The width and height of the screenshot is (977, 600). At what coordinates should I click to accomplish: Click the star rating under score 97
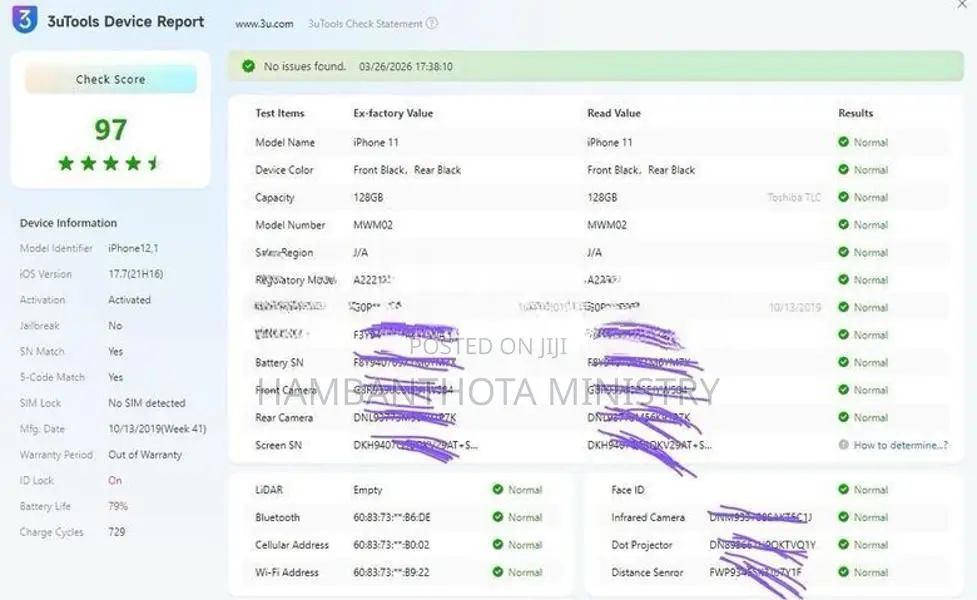110,163
